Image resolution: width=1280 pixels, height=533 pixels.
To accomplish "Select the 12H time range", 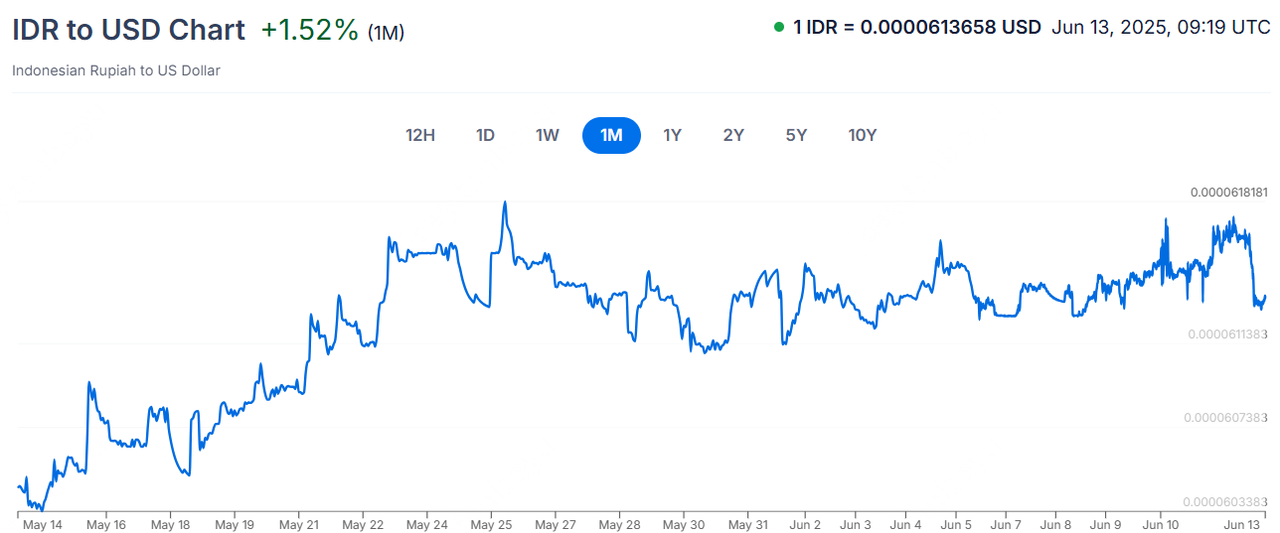I will coord(420,135).
